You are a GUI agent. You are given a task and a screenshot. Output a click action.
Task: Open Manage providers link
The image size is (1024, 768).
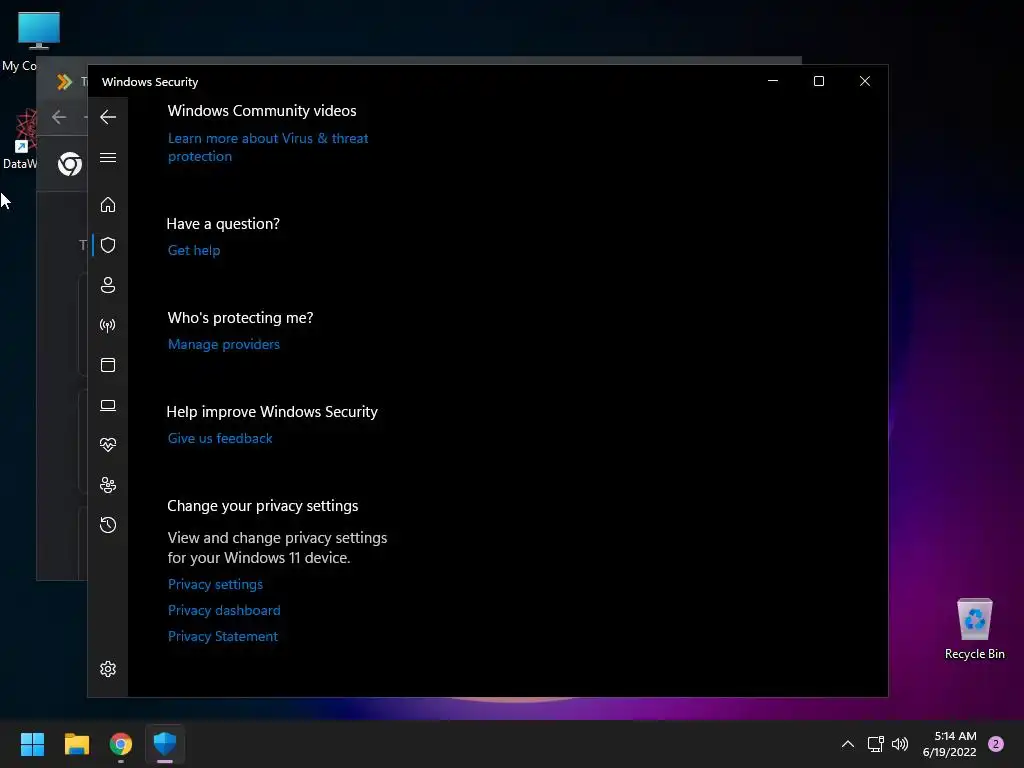tap(223, 344)
